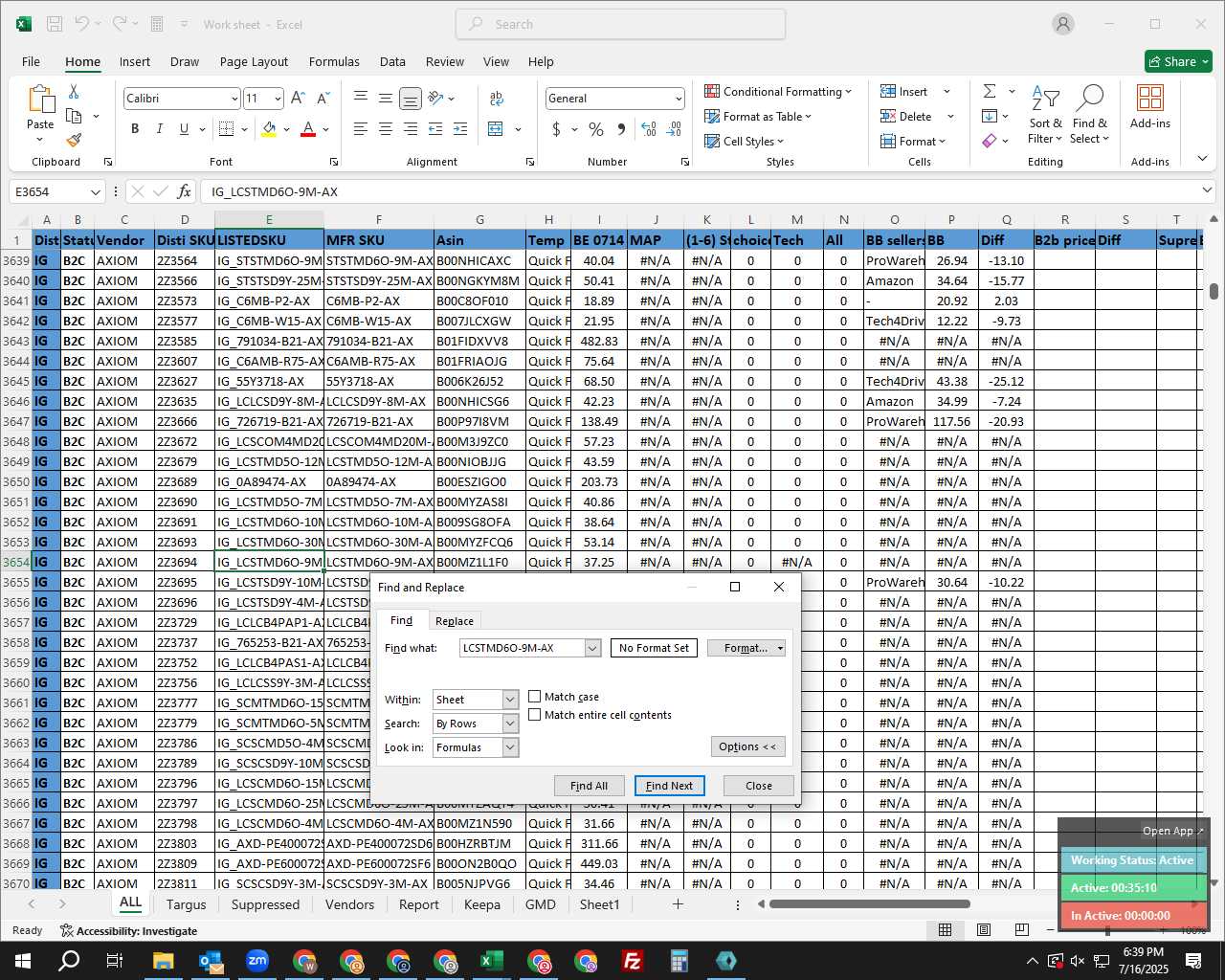This screenshot has height=980, width=1225.
Task: Click the Format Painter brush icon
Action: [x=74, y=140]
